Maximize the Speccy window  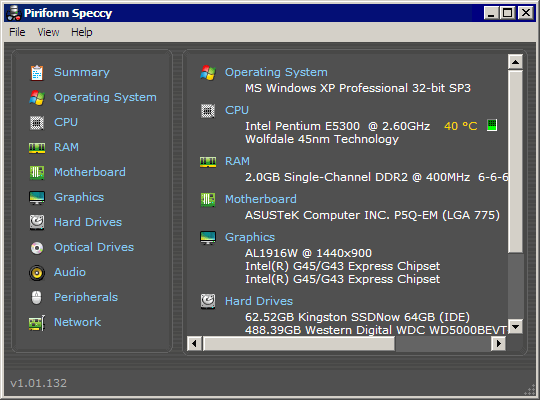pyautogui.click(x=507, y=13)
